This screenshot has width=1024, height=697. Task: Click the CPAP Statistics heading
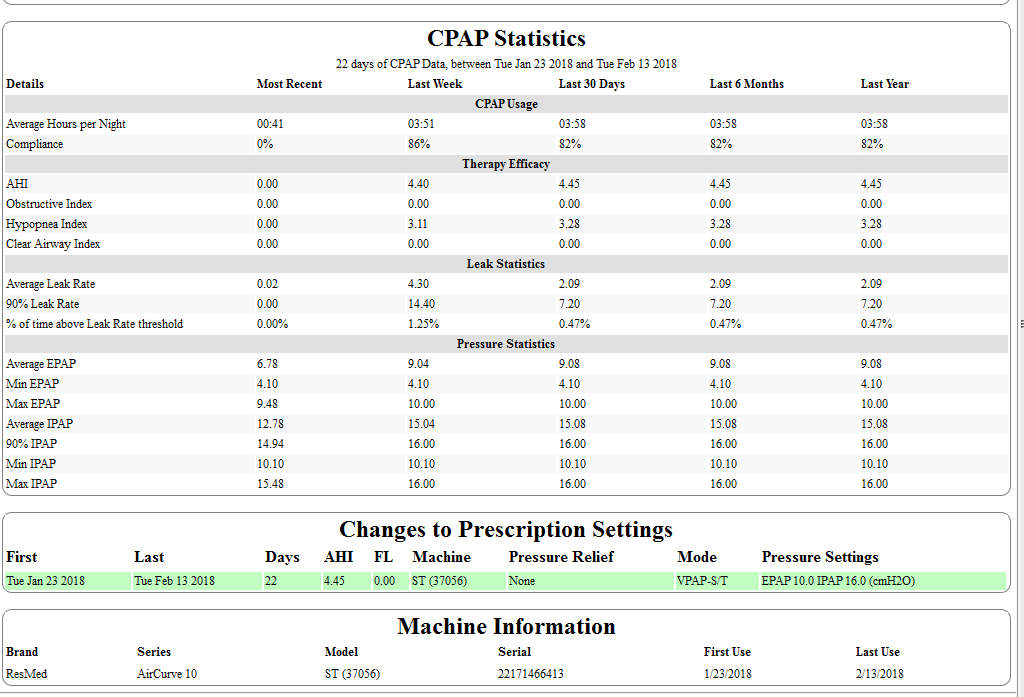506,39
